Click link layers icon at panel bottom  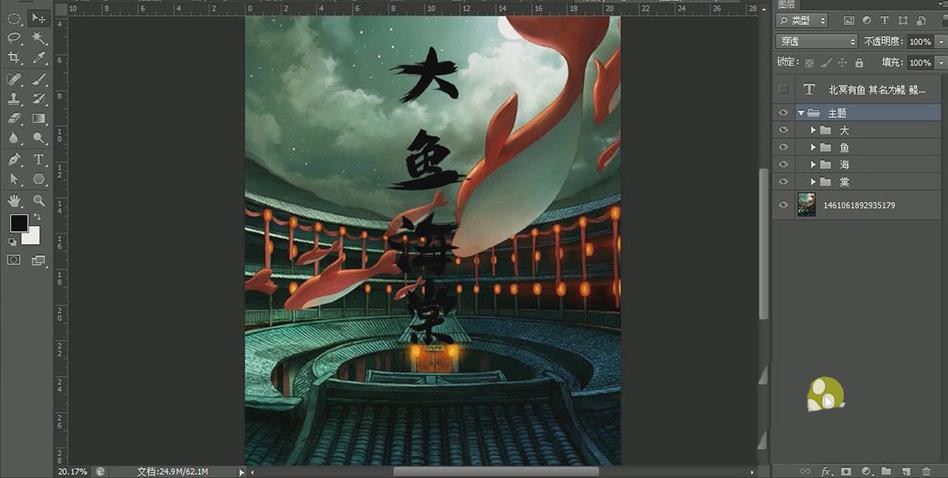click(805, 471)
